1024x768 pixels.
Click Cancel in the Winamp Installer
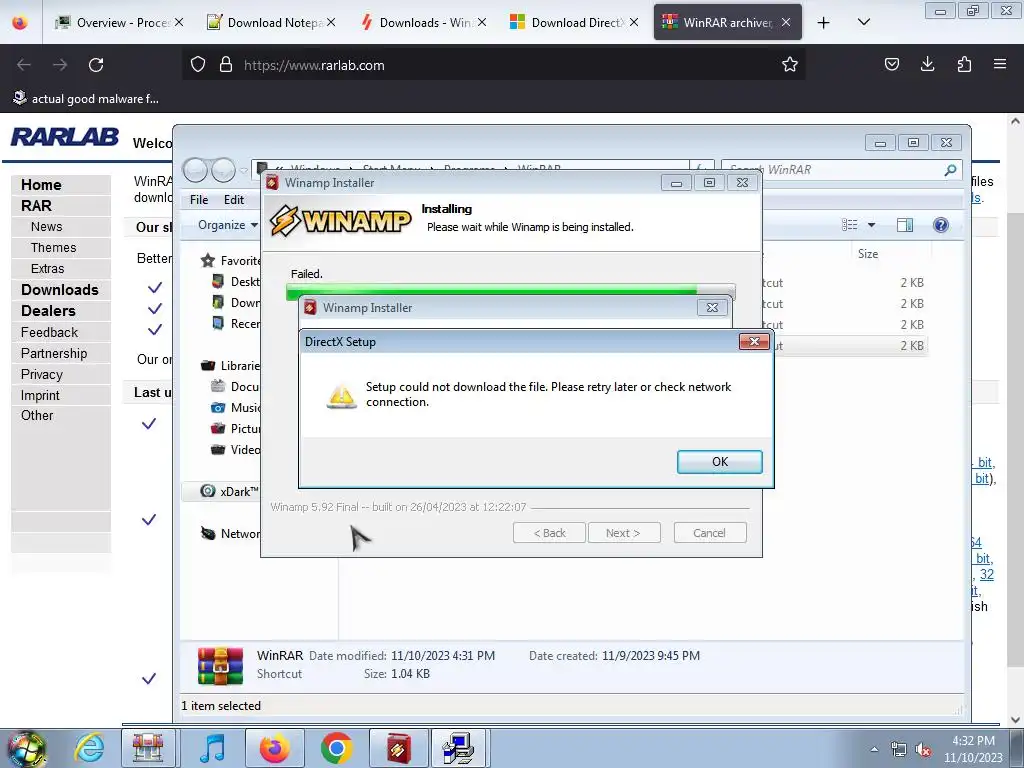709,533
